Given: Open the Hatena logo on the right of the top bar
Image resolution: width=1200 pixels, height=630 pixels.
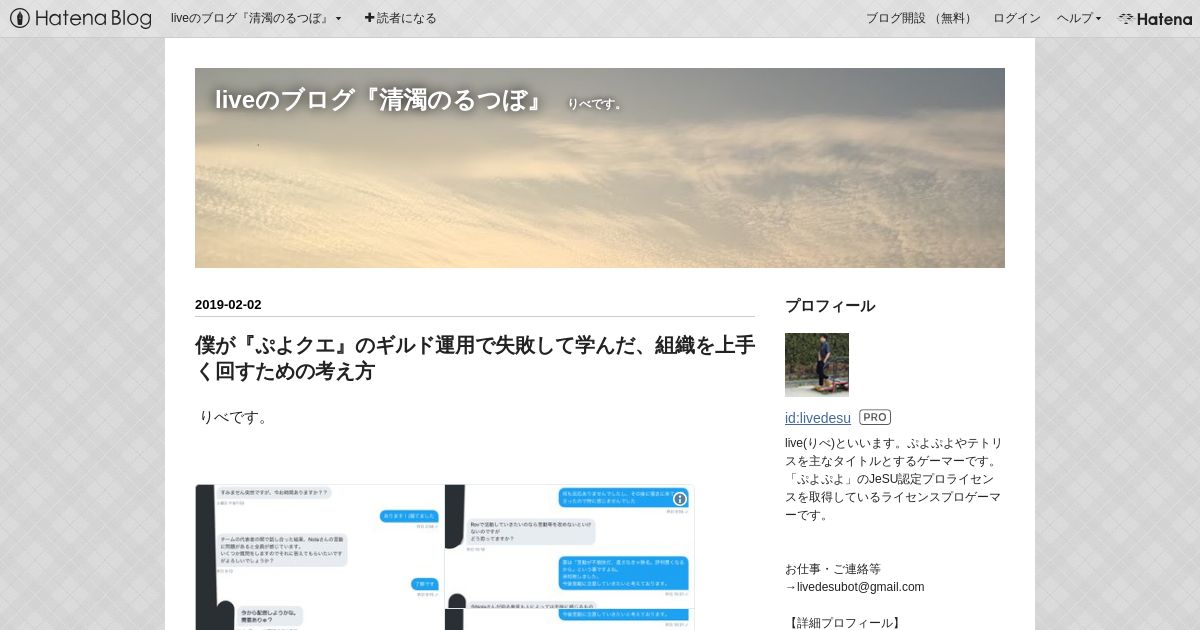Looking at the screenshot, I should [1155, 18].
